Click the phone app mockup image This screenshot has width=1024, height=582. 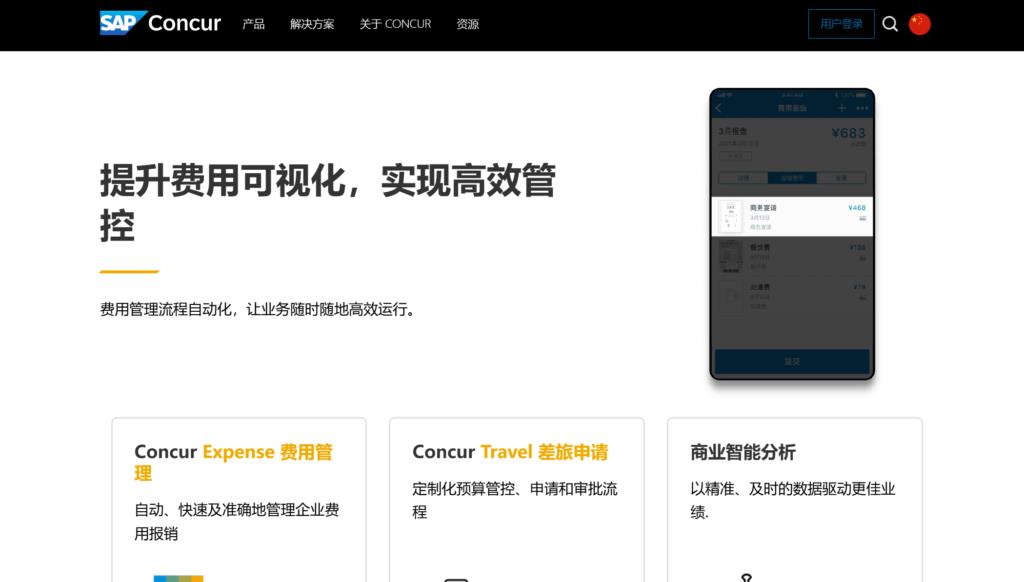(x=792, y=234)
